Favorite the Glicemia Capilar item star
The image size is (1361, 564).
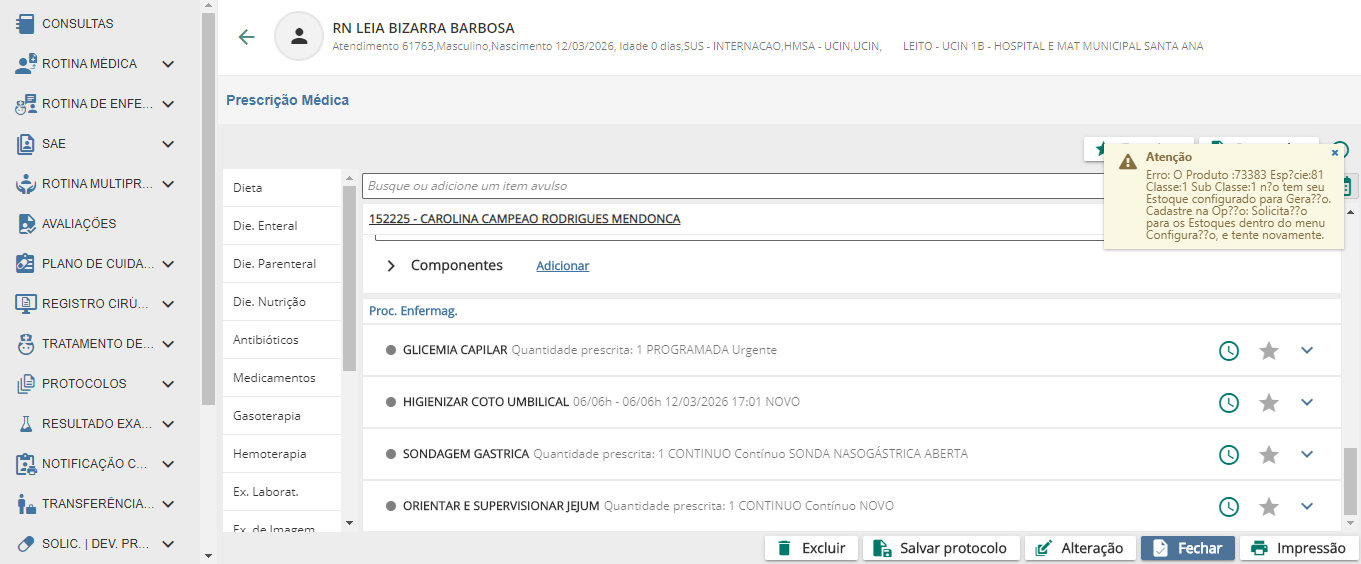[1268, 351]
